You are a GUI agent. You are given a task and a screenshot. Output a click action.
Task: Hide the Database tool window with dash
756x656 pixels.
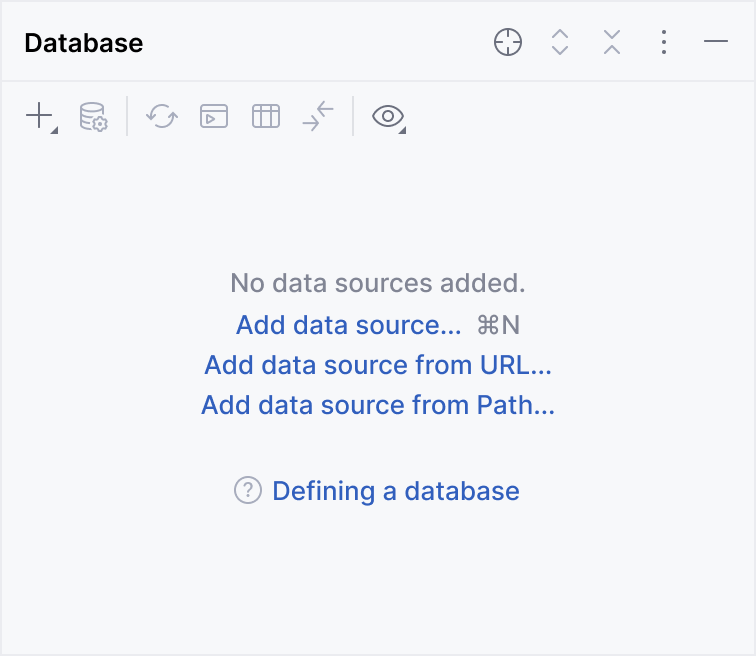[716, 42]
